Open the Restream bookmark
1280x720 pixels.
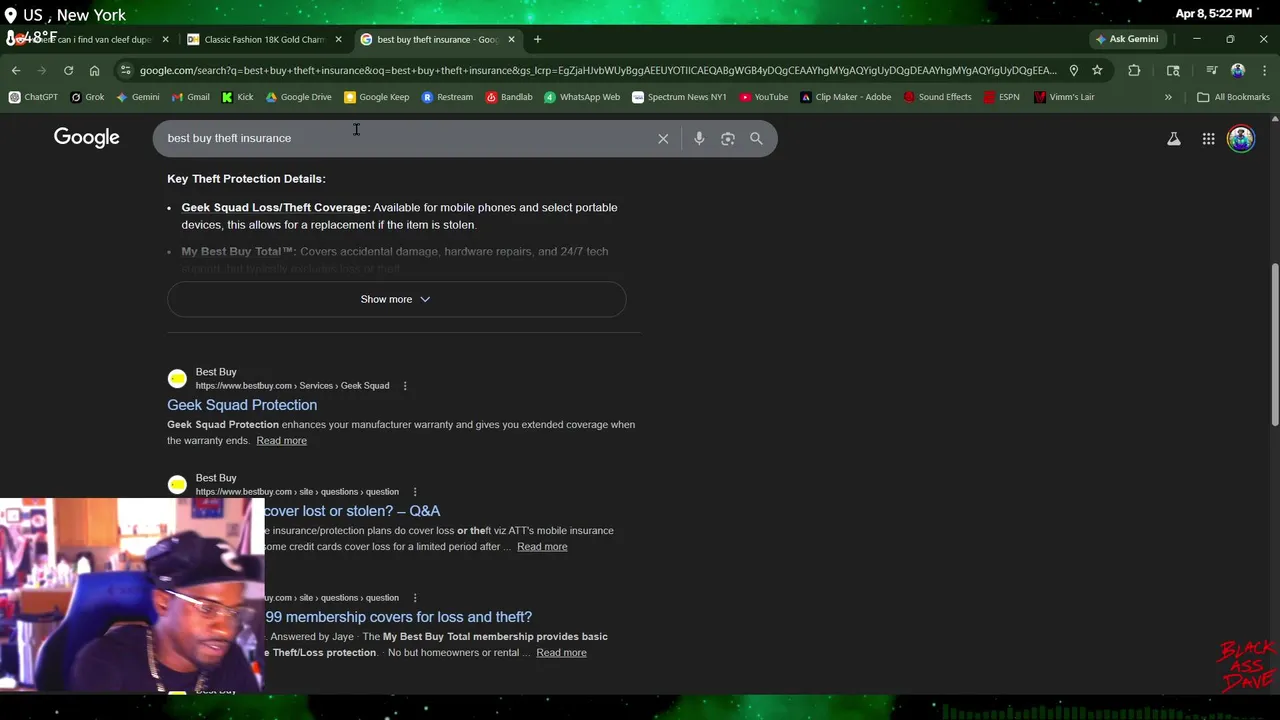click(x=447, y=97)
